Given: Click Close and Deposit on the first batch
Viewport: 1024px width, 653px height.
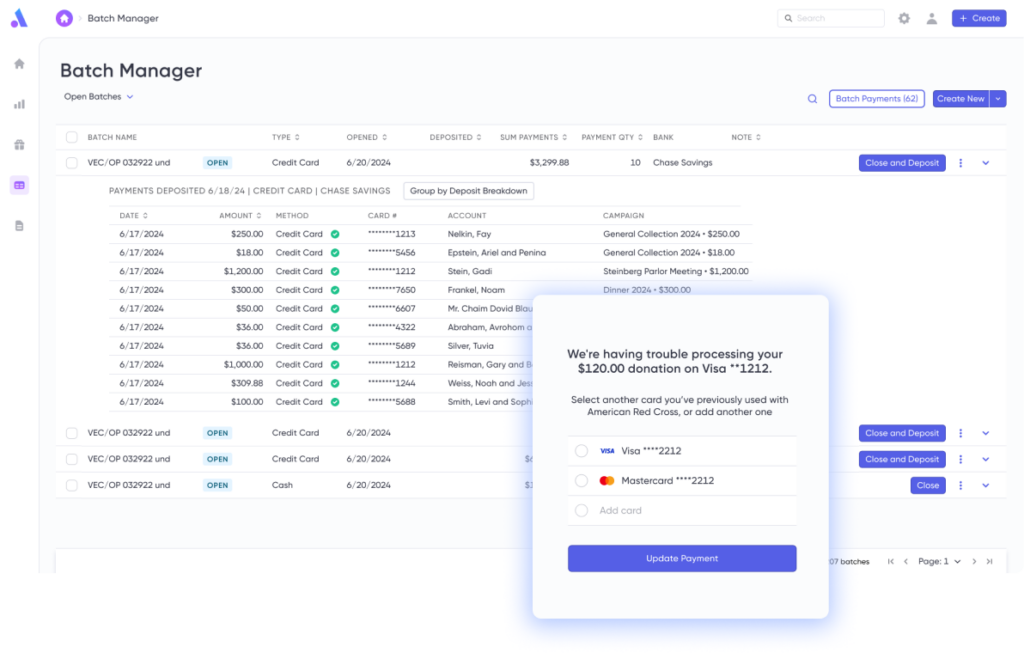Looking at the screenshot, I should click(x=901, y=162).
